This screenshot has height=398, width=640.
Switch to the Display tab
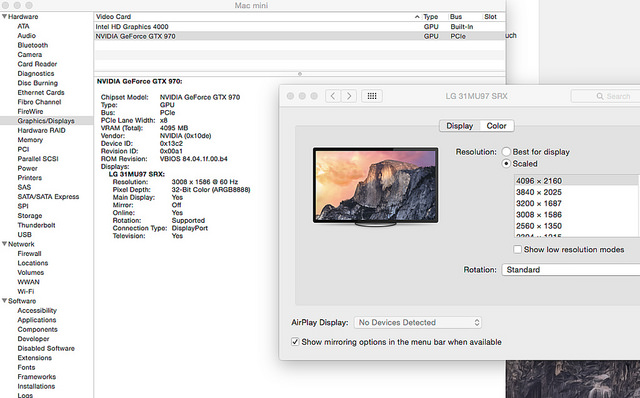pyautogui.click(x=460, y=126)
